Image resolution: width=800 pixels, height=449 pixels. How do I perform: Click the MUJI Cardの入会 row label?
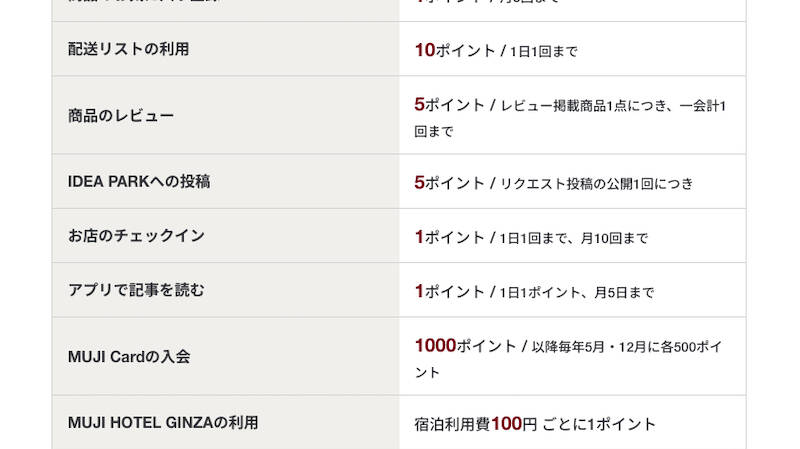coord(129,356)
